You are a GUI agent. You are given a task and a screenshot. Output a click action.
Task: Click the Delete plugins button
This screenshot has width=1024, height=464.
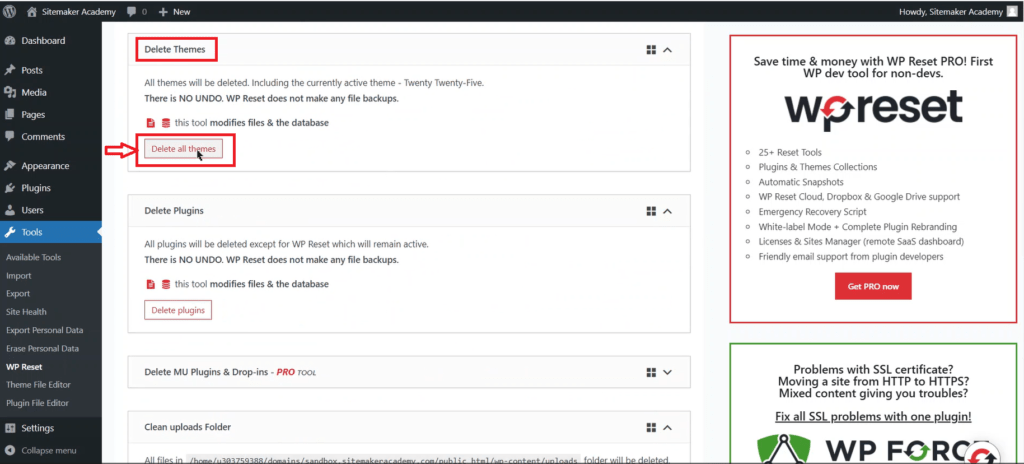[x=178, y=310]
